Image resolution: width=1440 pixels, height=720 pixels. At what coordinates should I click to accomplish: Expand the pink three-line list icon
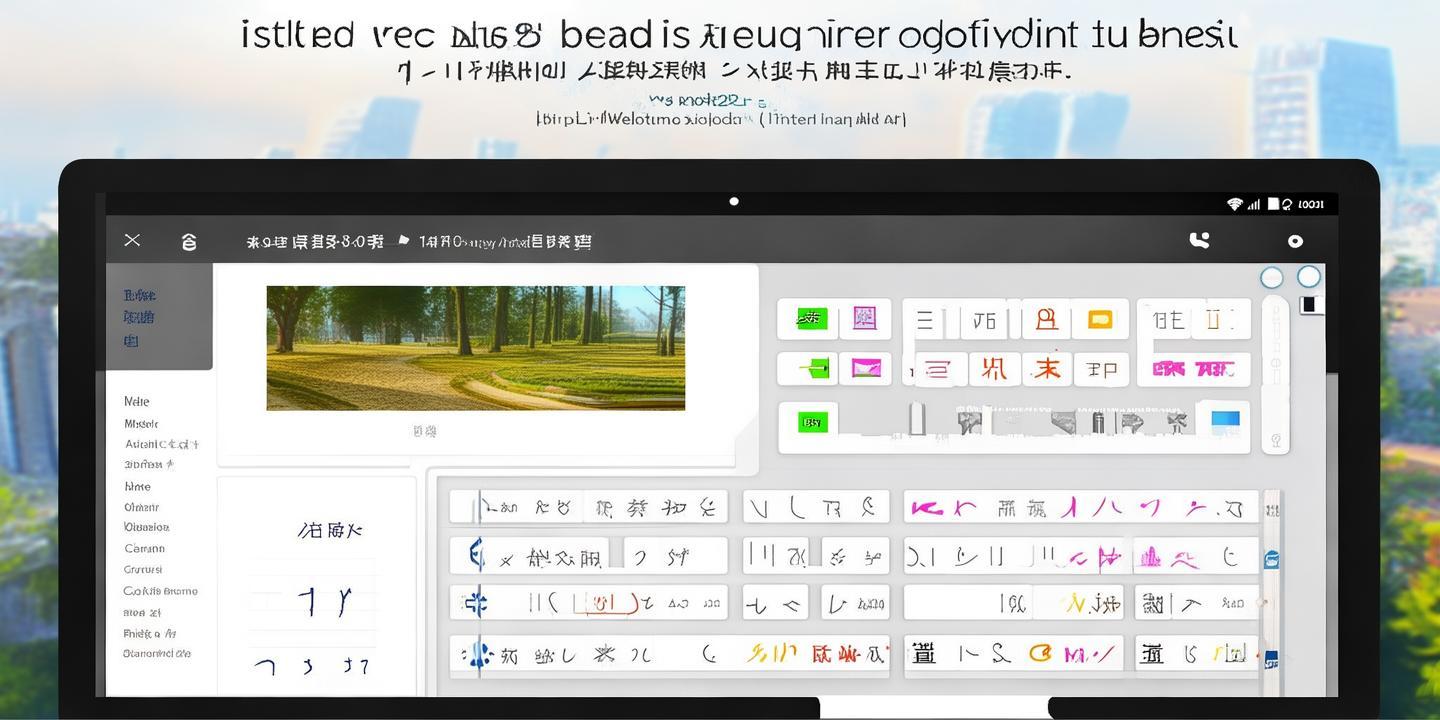(937, 370)
